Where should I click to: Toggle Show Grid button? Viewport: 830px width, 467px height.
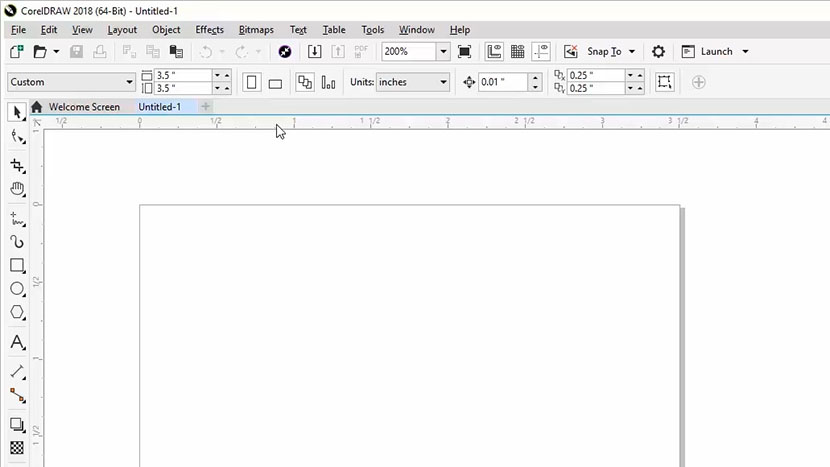pos(517,52)
